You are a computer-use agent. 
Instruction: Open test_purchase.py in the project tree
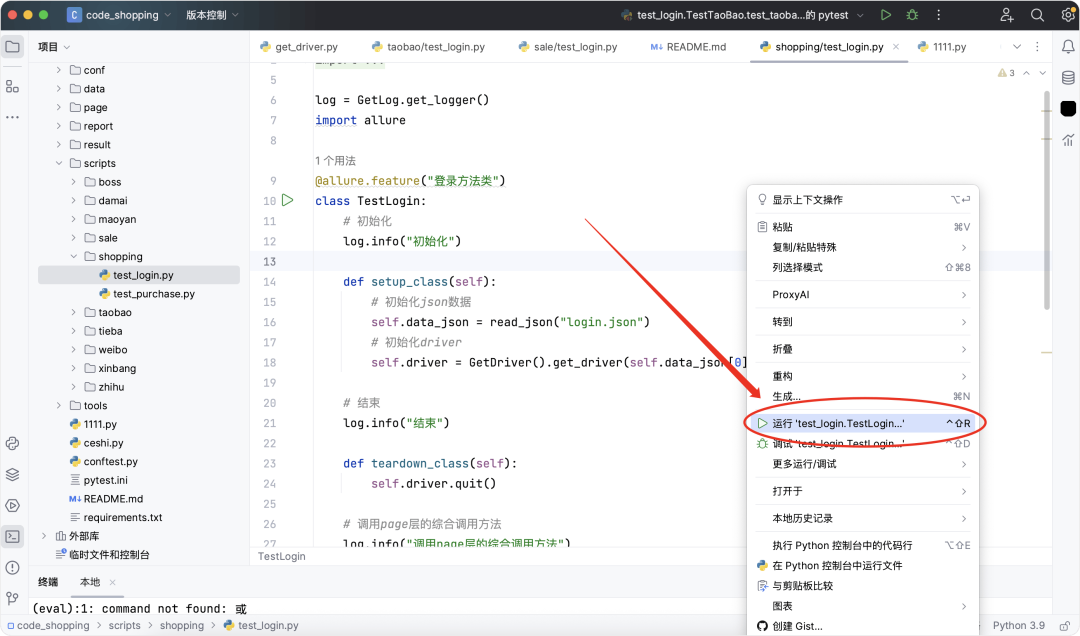pos(154,294)
